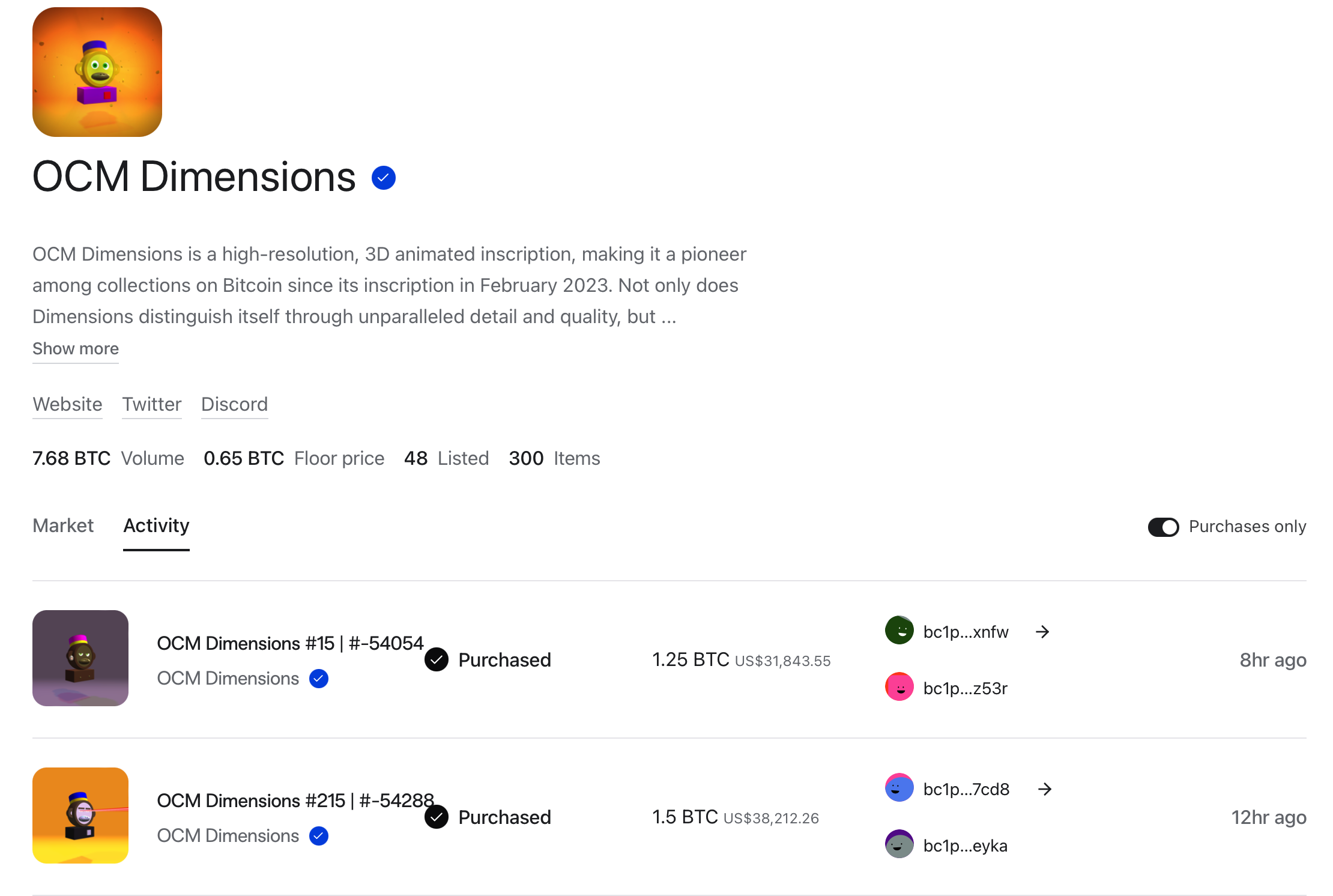Click the OCM Dimensions #215 | #-54288 title
This screenshot has height=896, width=1333.
point(295,801)
